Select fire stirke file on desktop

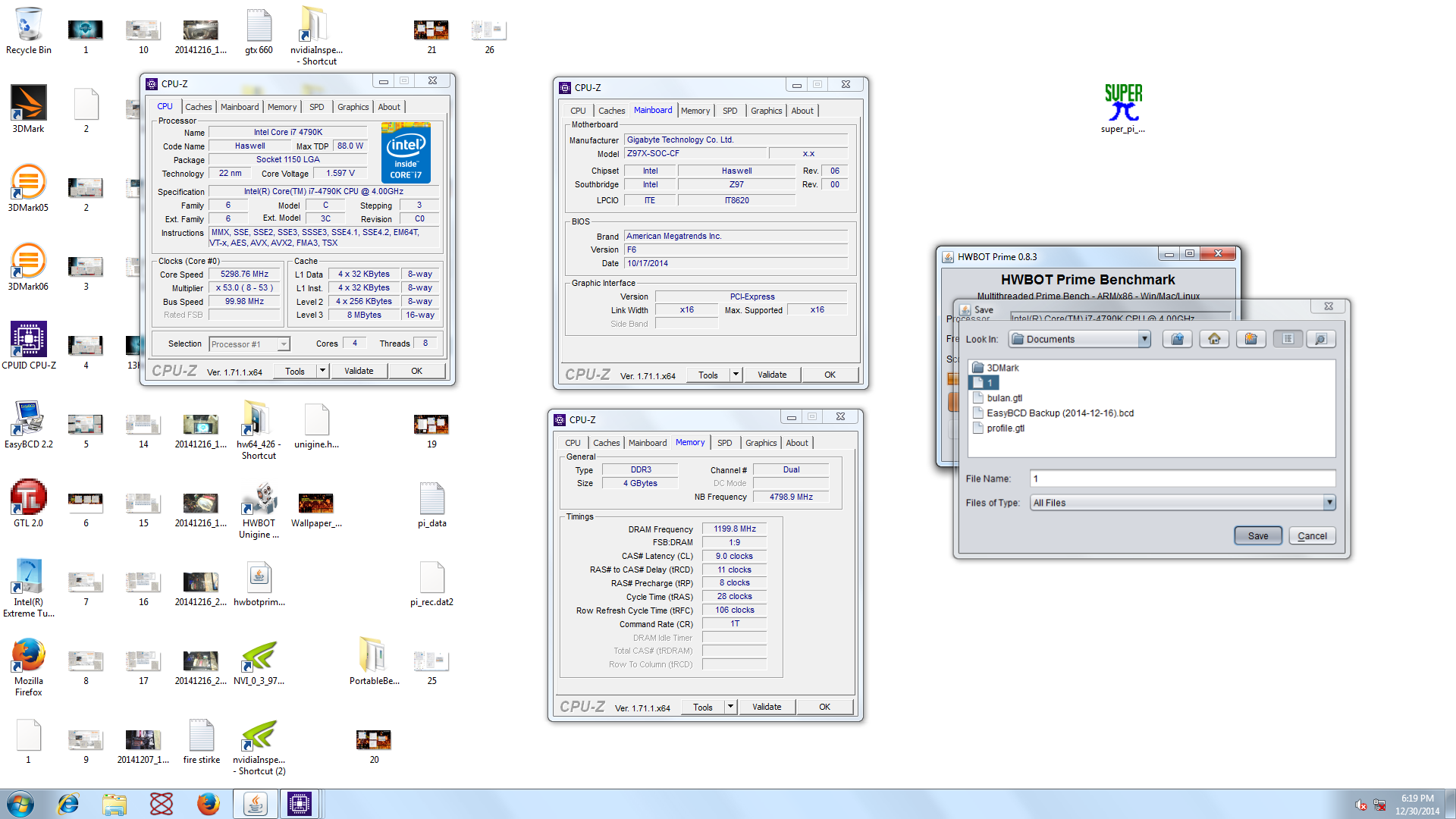coord(201,741)
